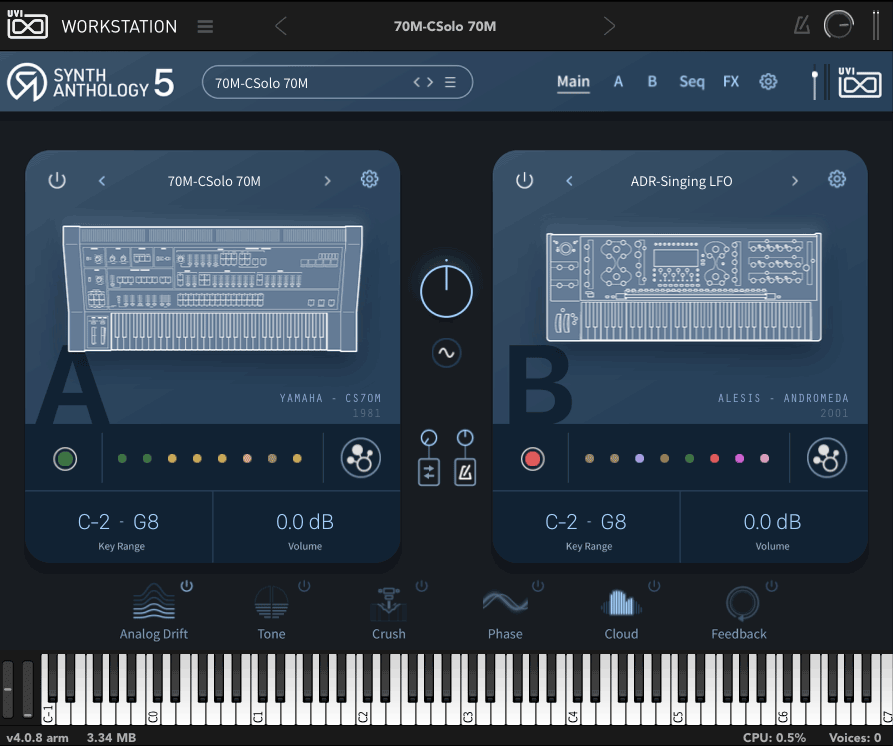
Task: Select next sound for layer A
Action: click(327, 181)
